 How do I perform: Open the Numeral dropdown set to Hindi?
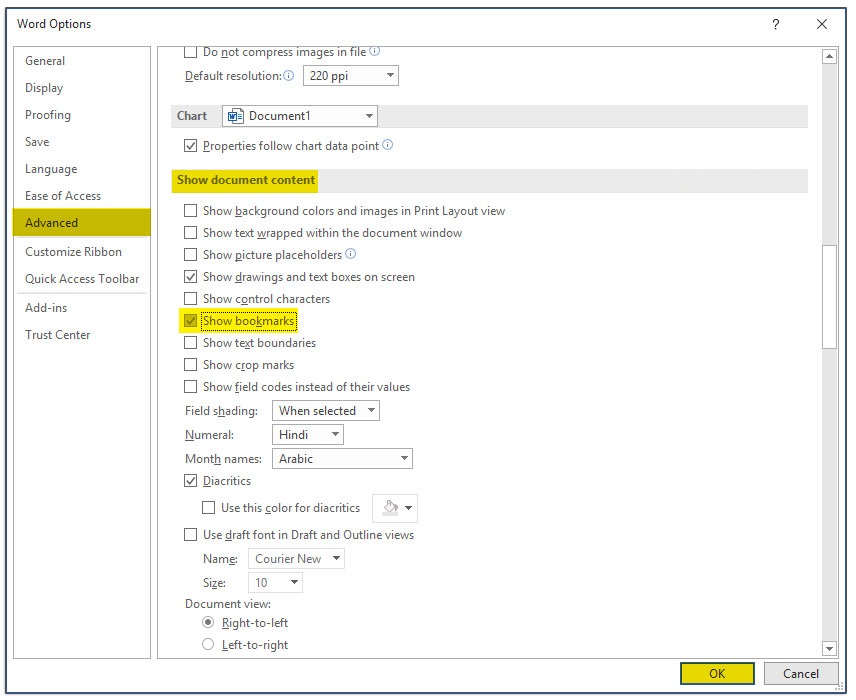click(x=307, y=435)
